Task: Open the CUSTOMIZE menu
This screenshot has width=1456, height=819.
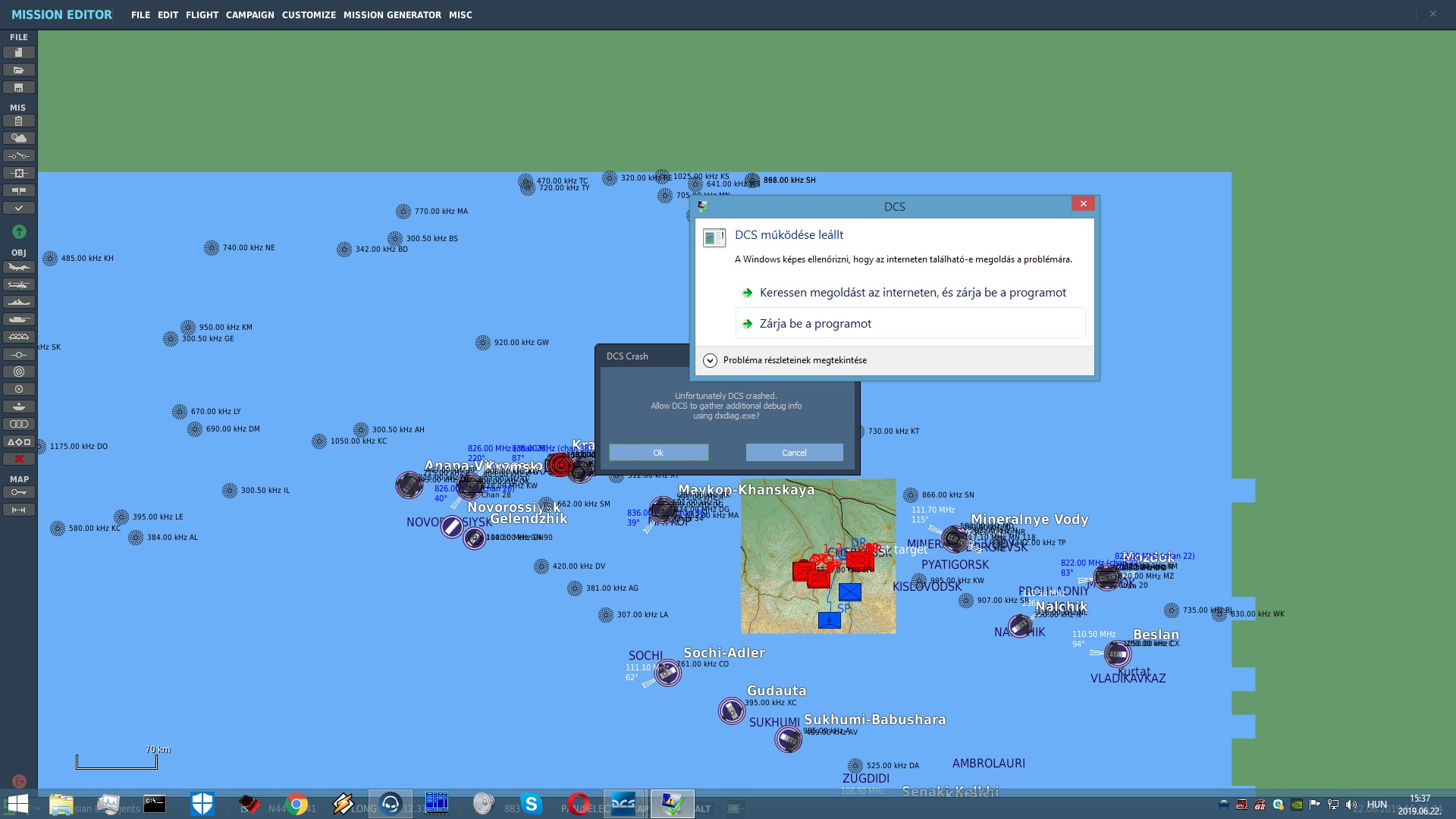Action: point(309,15)
